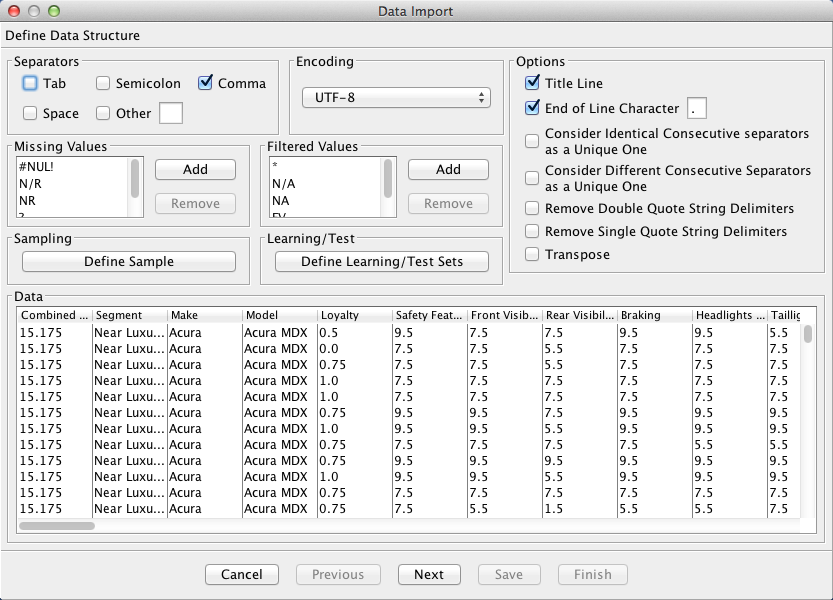
Task: Toggle the Semicolon separator checkbox
Action: point(103,84)
